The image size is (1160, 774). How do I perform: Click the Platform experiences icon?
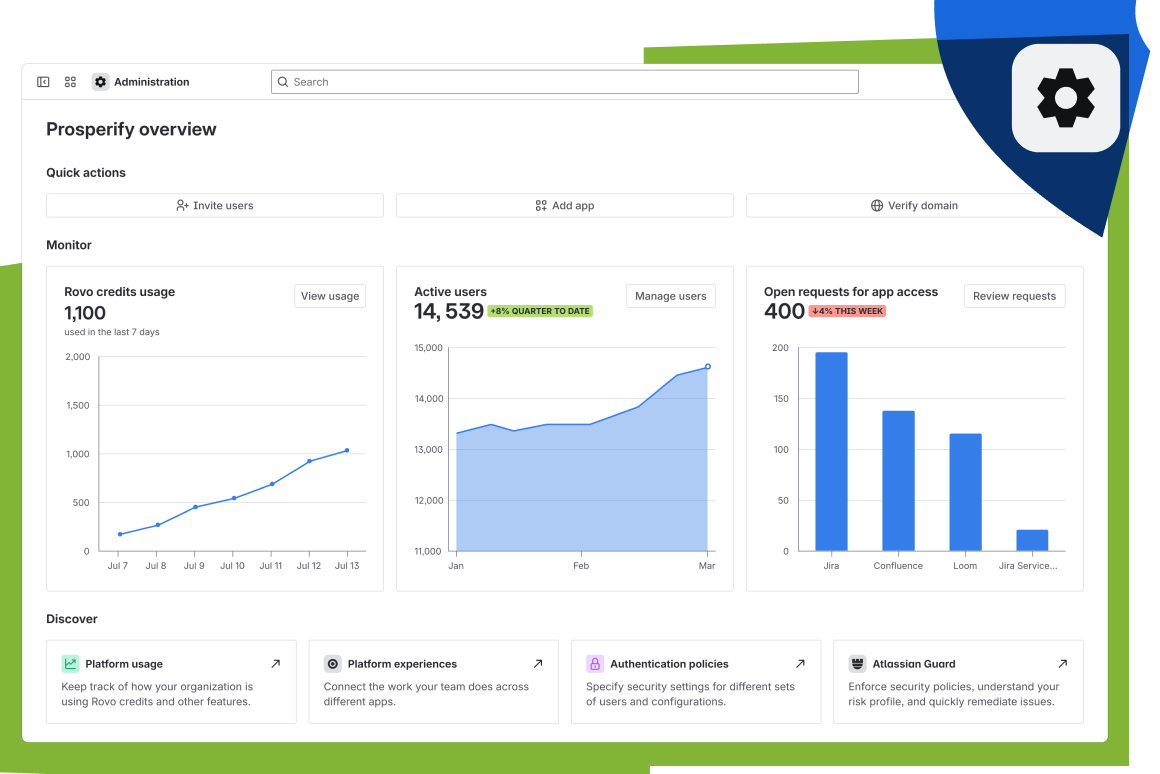coord(333,664)
